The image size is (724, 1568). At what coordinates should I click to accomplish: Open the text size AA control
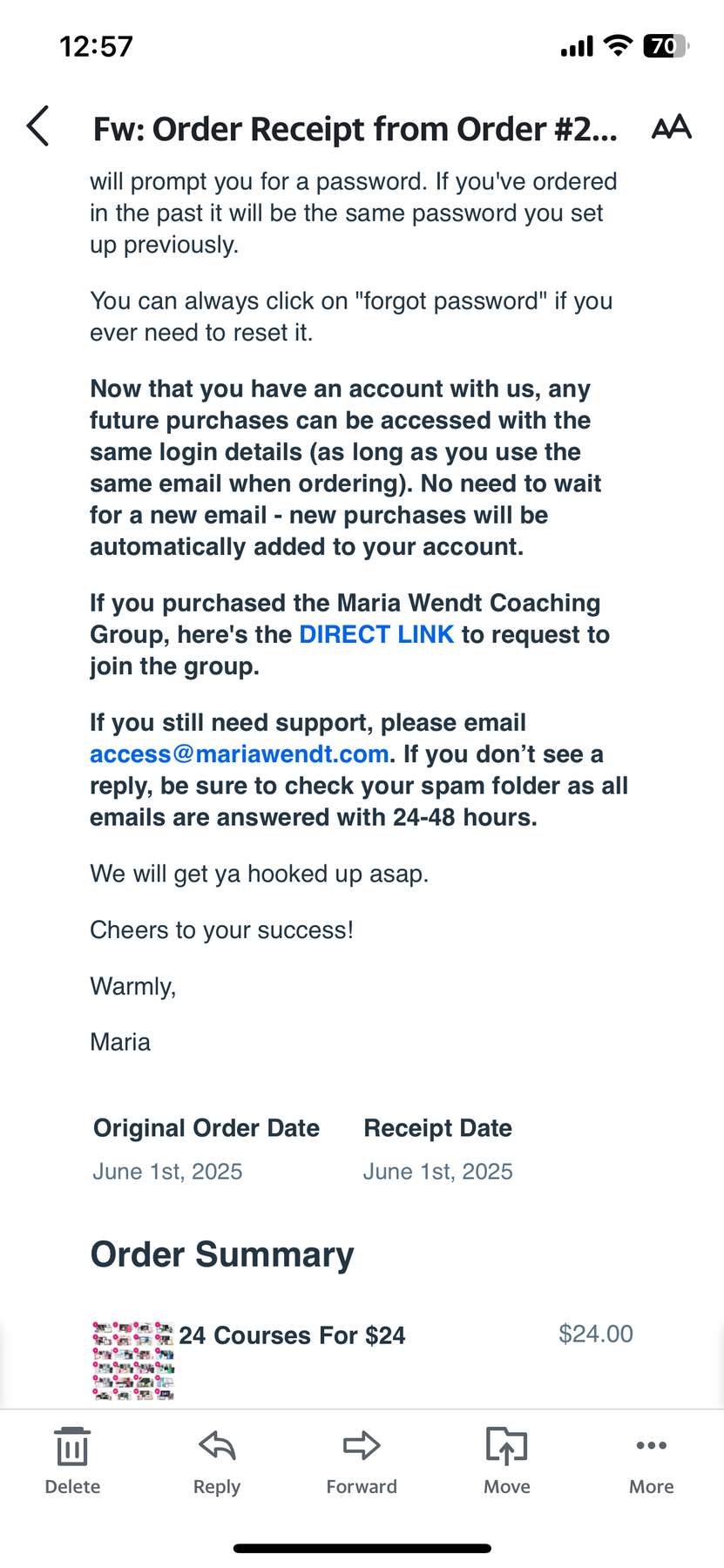pos(671,127)
